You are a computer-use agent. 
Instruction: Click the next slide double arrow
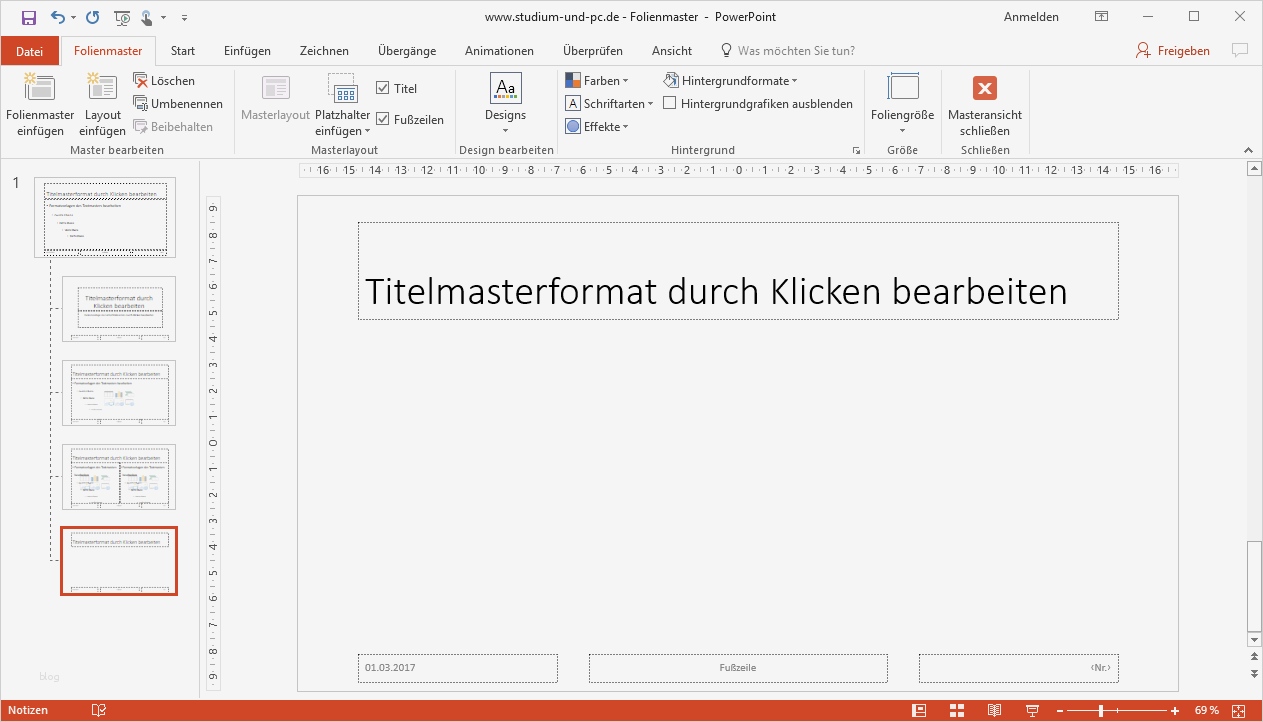(1253, 673)
